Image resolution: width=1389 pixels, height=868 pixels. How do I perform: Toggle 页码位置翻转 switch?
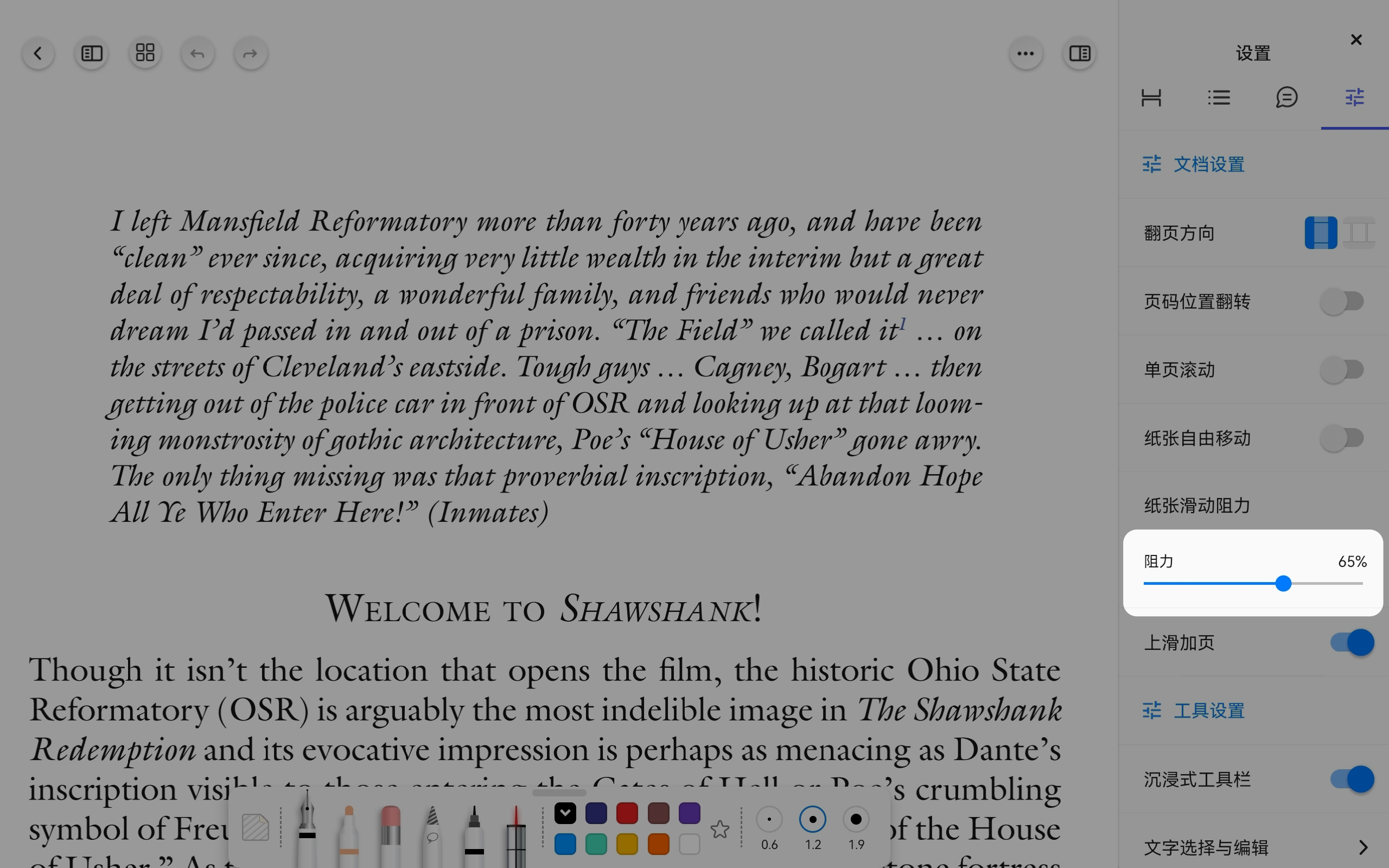pyautogui.click(x=1342, y=302)
